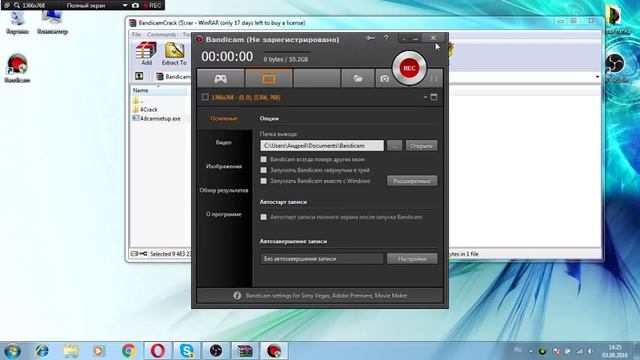Click the REC button in top overlay bar
Viewport: 640px width, 360px height.
(152, 6)
